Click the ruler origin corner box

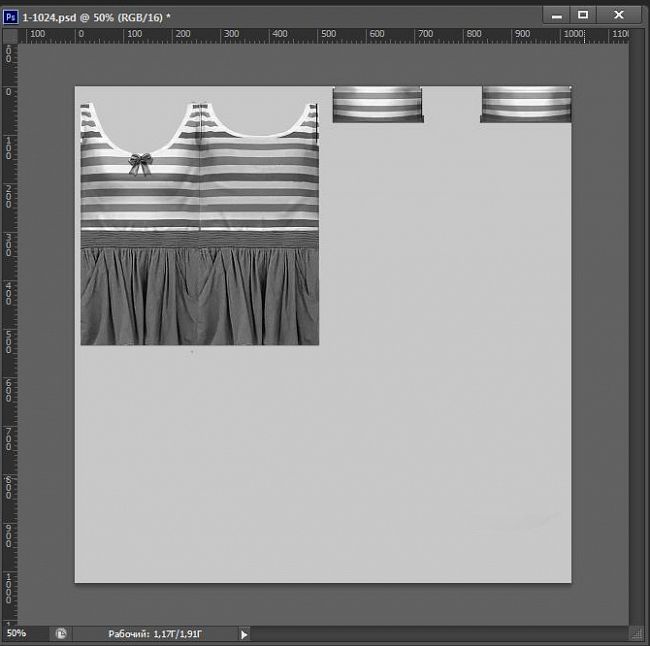point(11,35)
